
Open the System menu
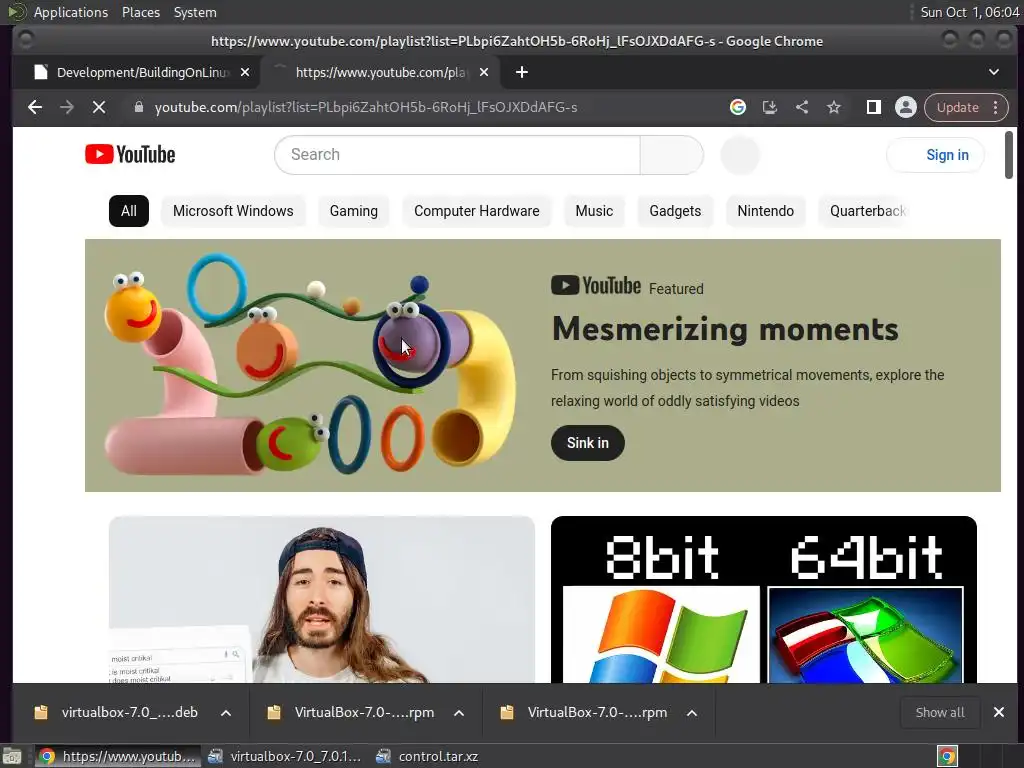point(195,12)
